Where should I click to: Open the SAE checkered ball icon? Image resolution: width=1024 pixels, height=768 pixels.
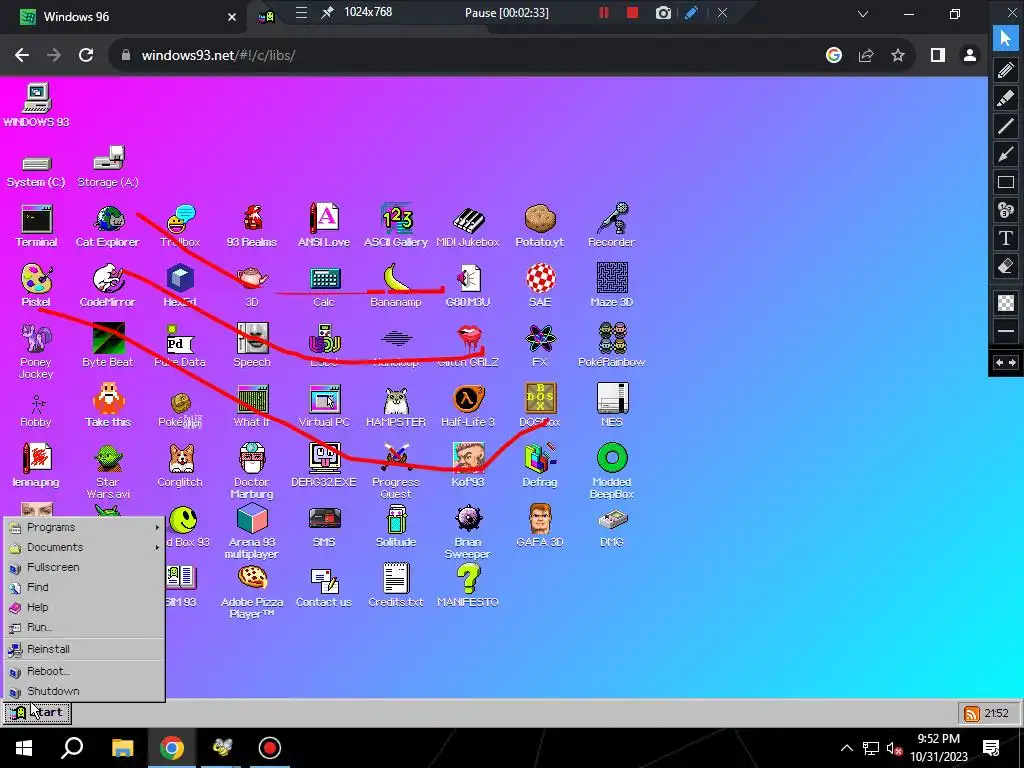pyautogui.click(x=540, y=285)
